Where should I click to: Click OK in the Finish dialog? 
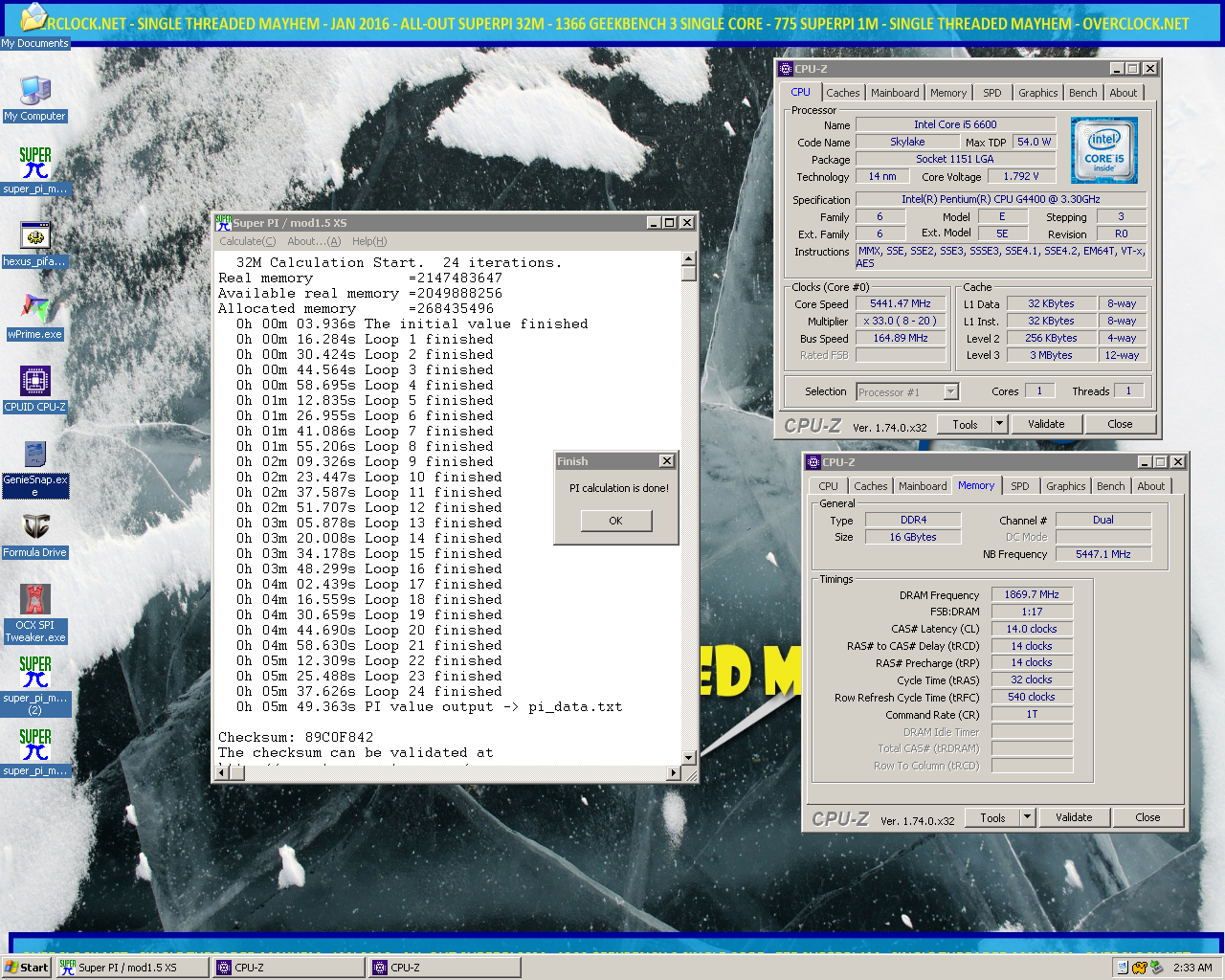[615, 521]
